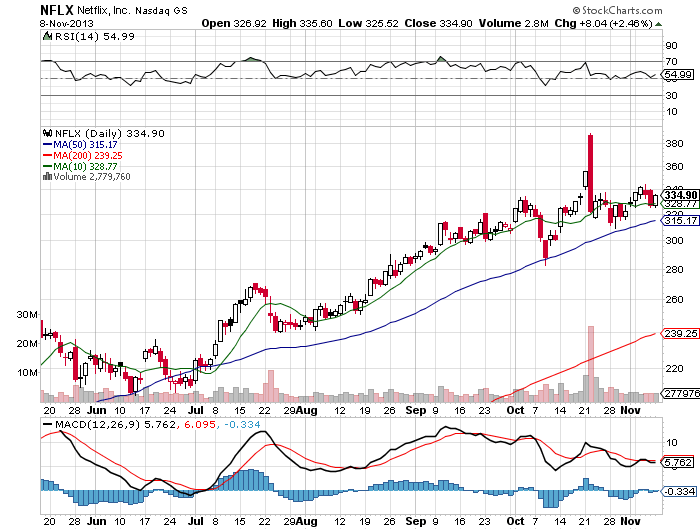Click the StockCharts.com attribution text

coord(617,10)
